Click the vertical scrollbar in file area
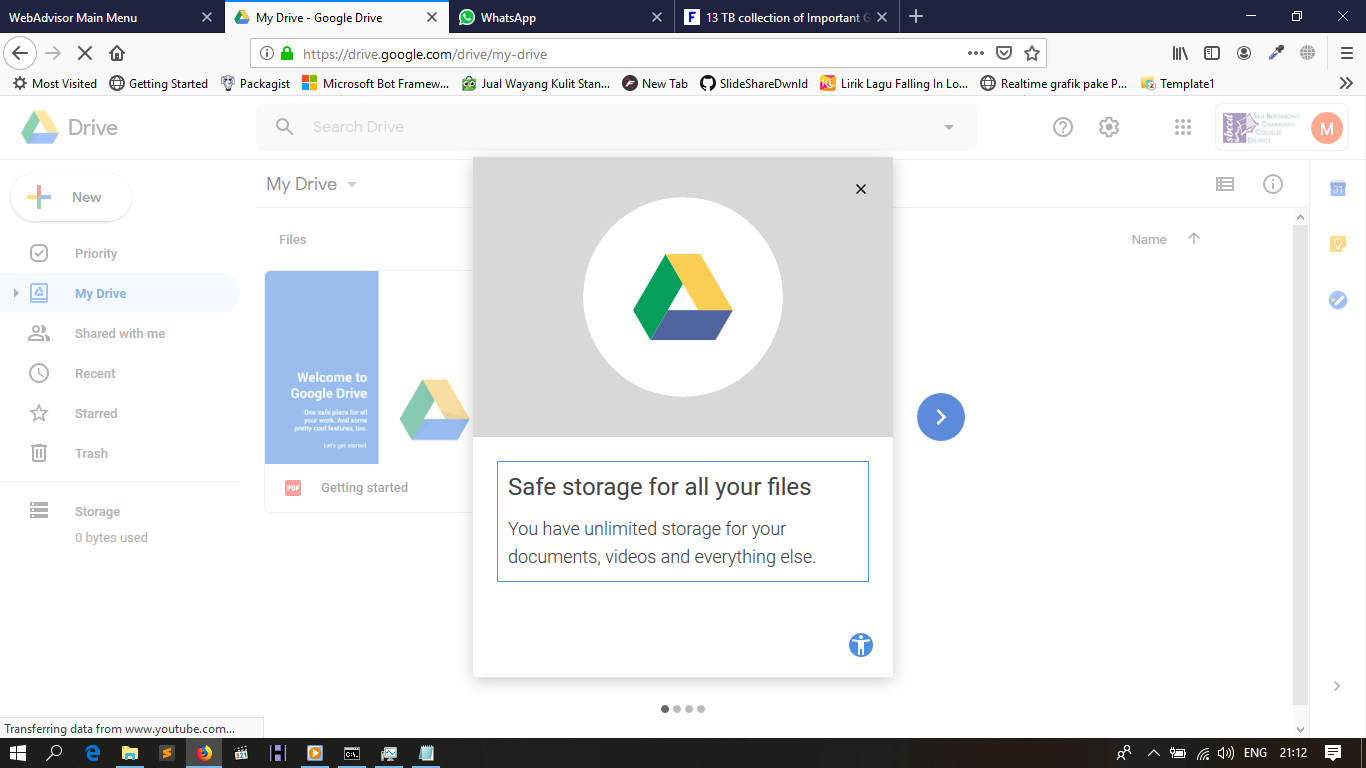The width and height of the screenshot is (1366, 768). coord(1300,465)
